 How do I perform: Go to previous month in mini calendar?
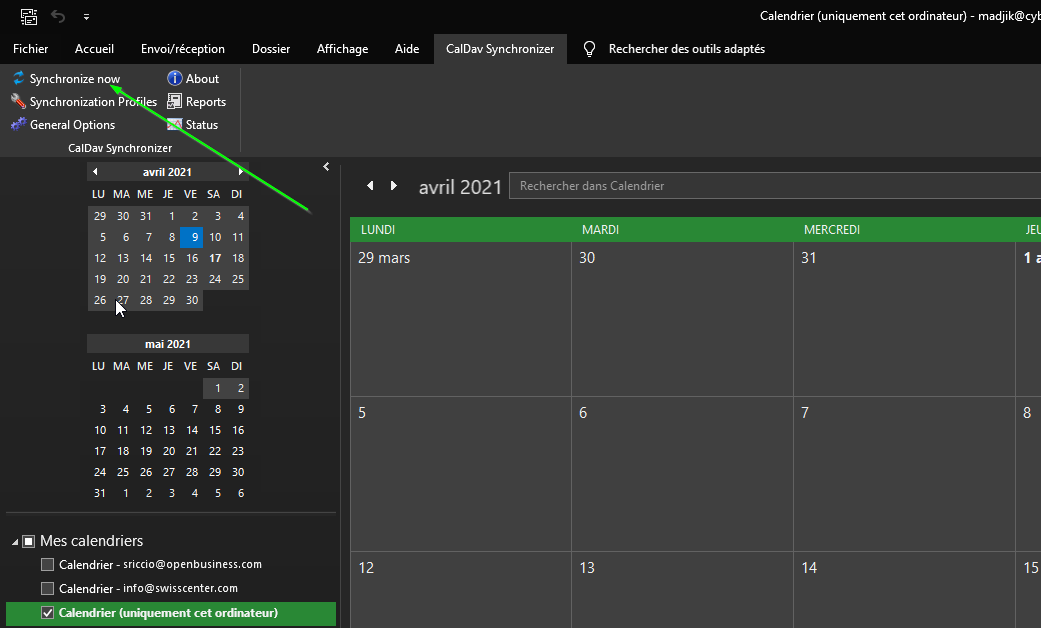(96, 172)
